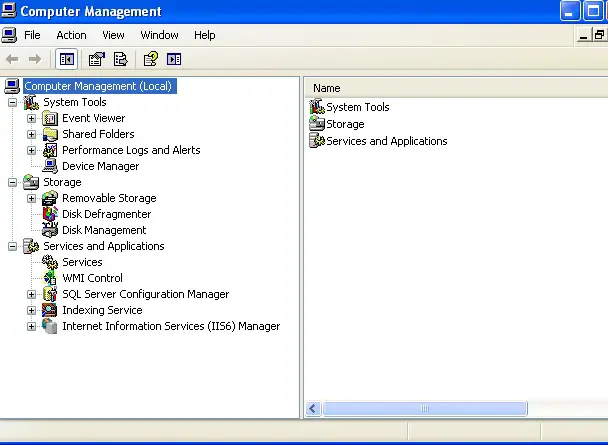Click the Storage tree node icon
608x445 pixels.
pos(31,182)
